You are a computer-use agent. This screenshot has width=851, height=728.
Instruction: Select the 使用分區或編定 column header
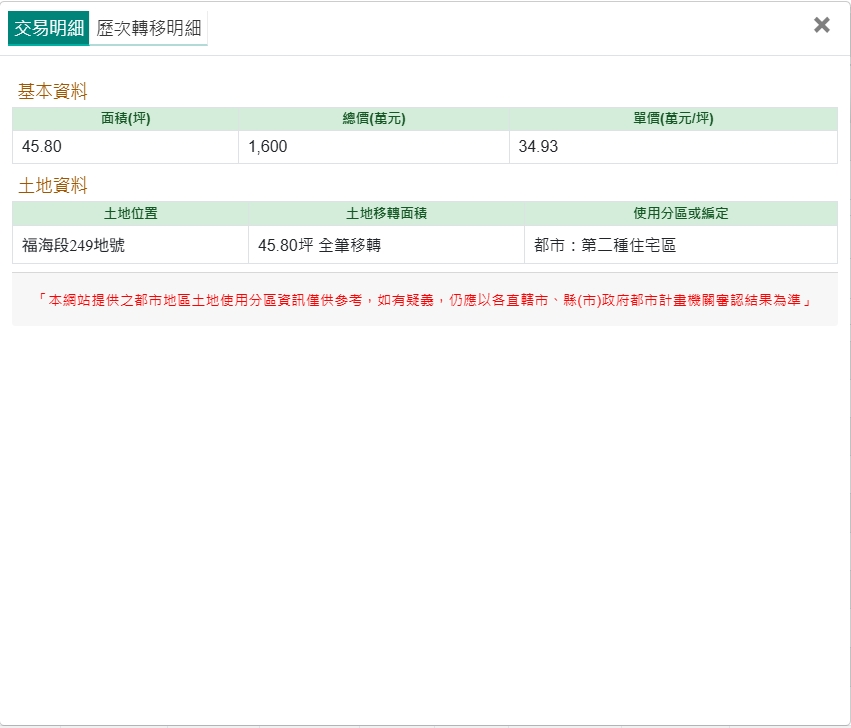[x=680, y=213]
